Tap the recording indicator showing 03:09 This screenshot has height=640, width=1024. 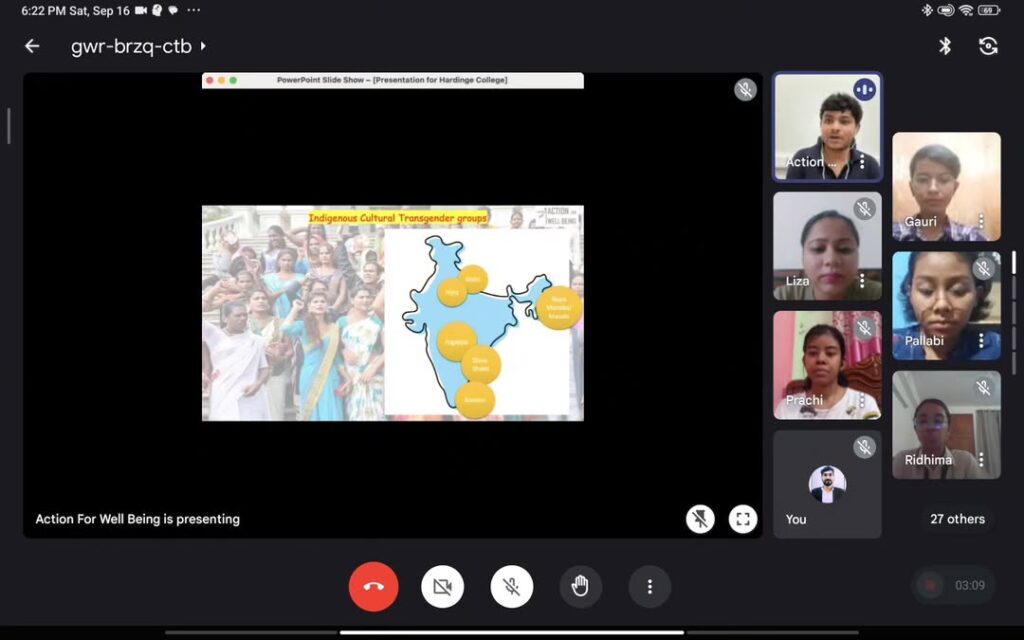point(954,585)
